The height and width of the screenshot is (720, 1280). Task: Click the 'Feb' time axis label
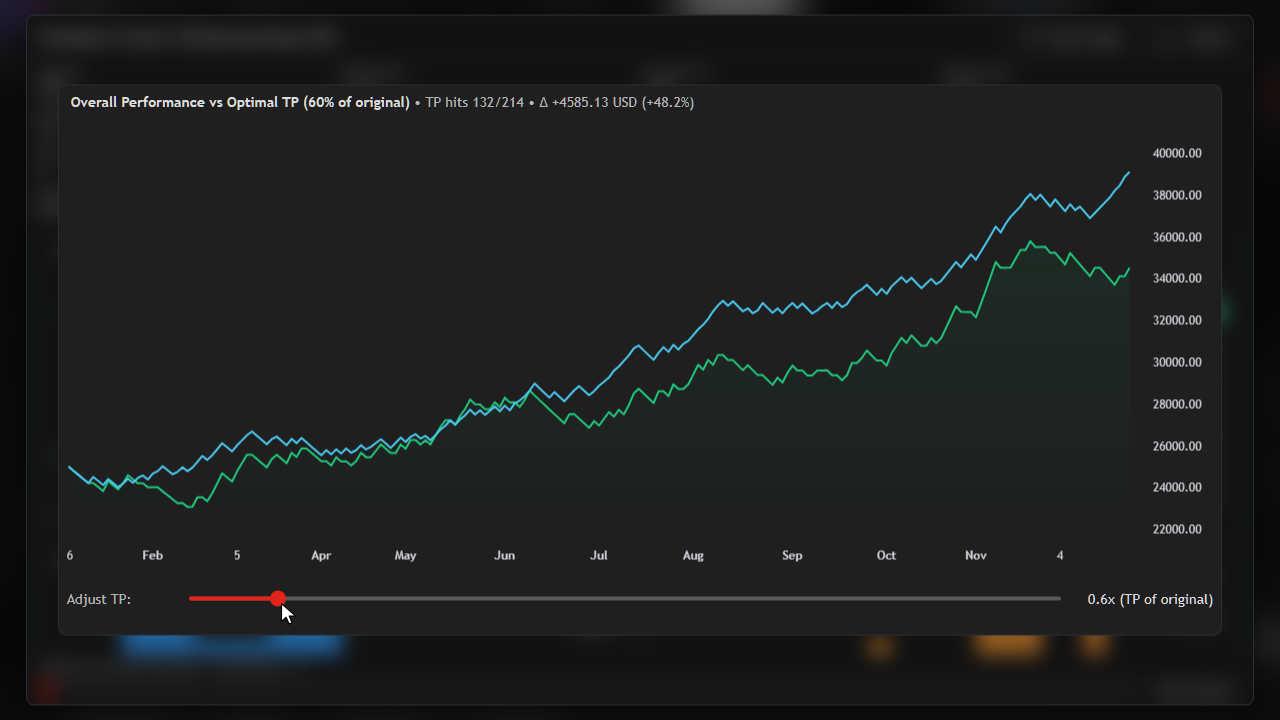click(x=152, y=555)
